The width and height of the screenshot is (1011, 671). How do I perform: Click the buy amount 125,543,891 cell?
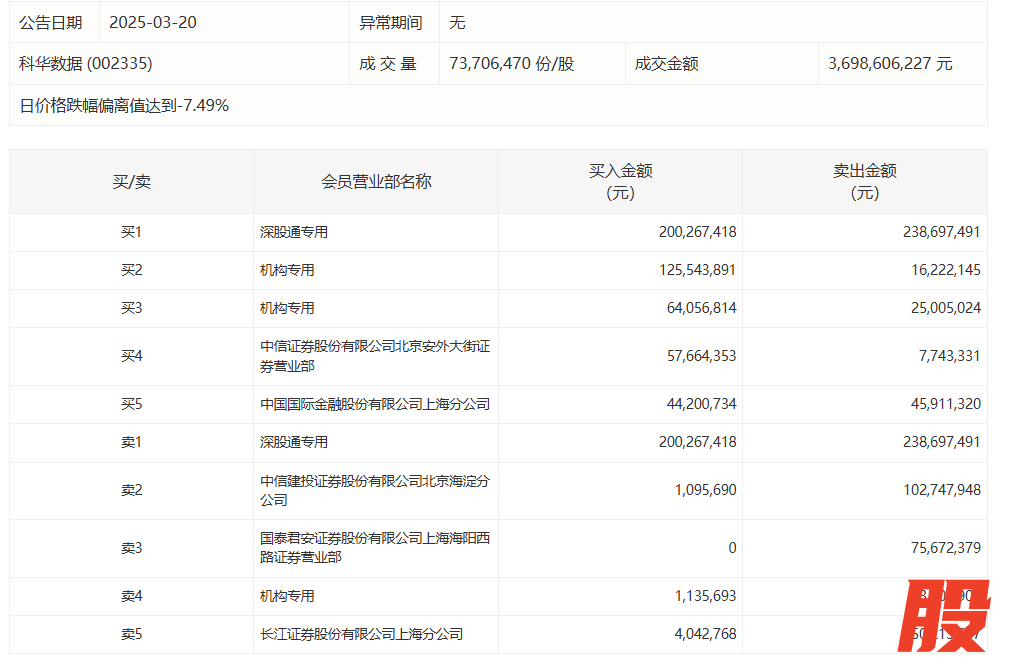pyautogui.click(x=697, y=270)
